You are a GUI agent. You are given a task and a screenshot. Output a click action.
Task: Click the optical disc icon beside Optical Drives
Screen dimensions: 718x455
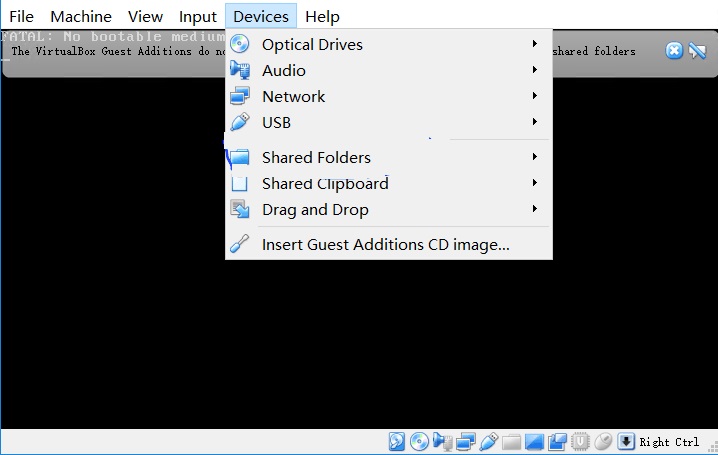click(x=239, y=44)
